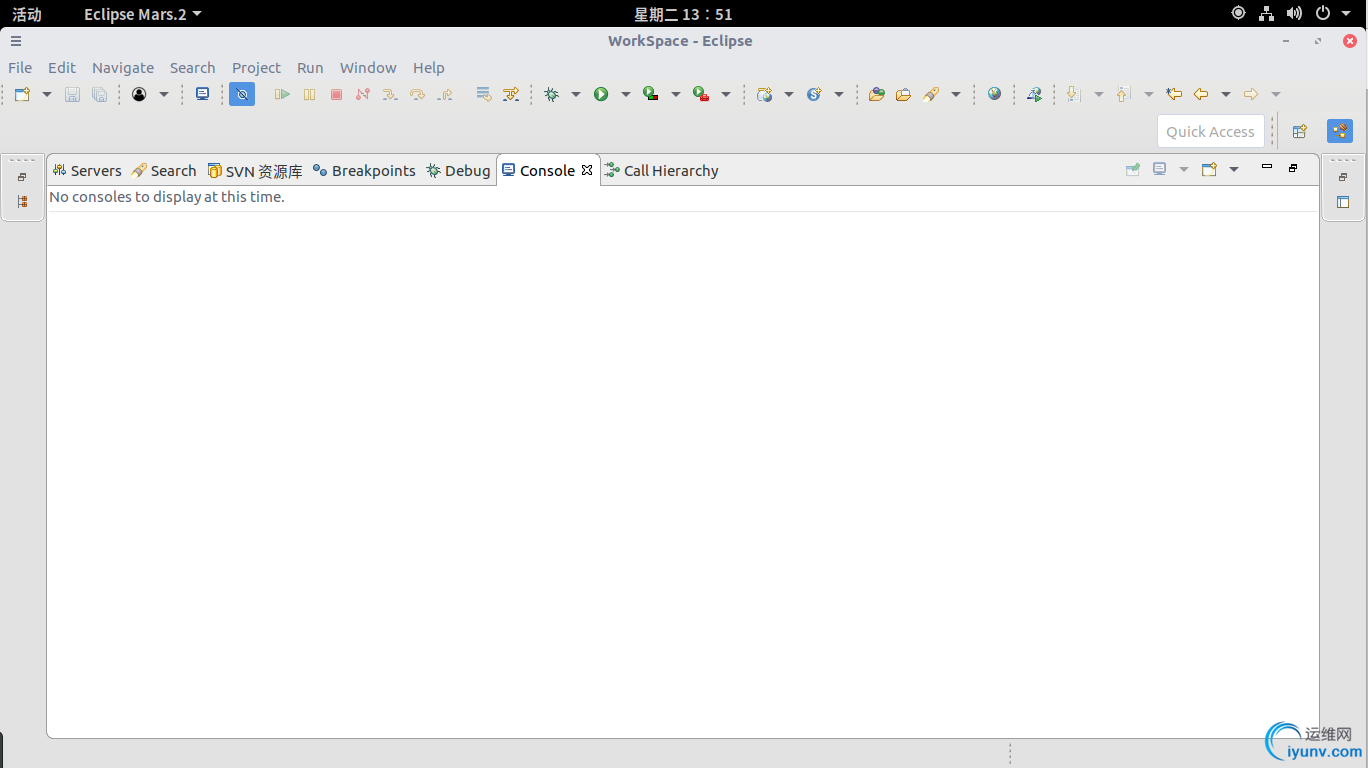Open the Run configurations dropdown arrow
The height and width of the screenshot is (768, 1368).
point(625,94)
